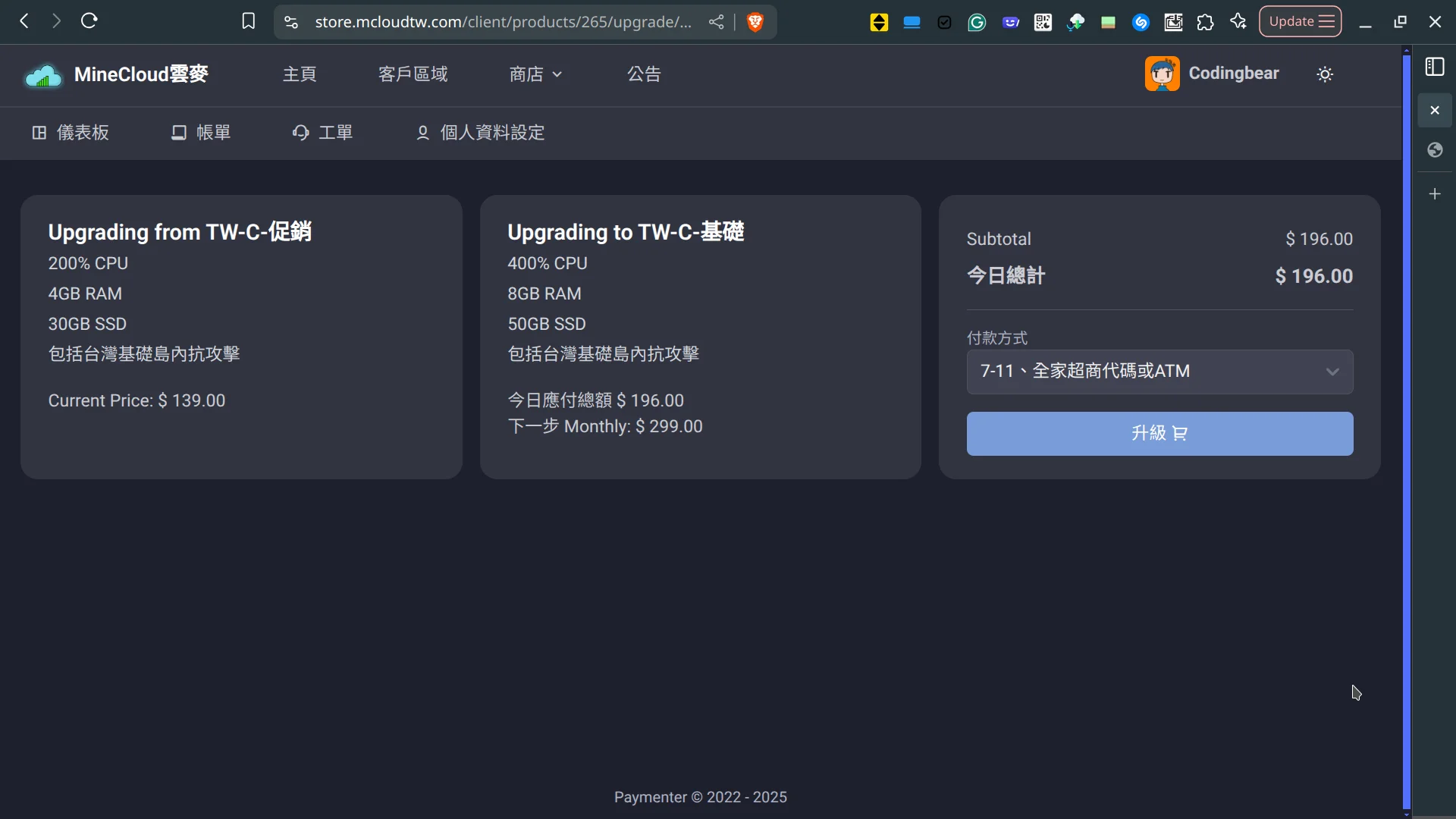The width and height of the screenshot is (1456, 819).
Task: Reload the page with refresh icon
Action: [x=89, y=21]
